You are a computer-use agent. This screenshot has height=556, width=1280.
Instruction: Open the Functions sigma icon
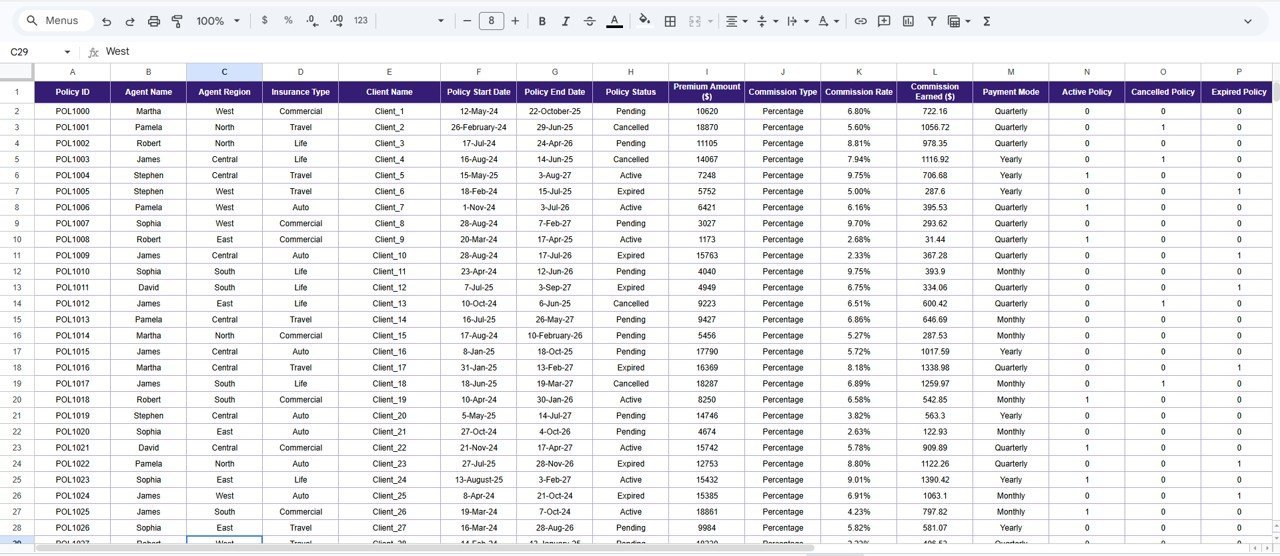986,21
